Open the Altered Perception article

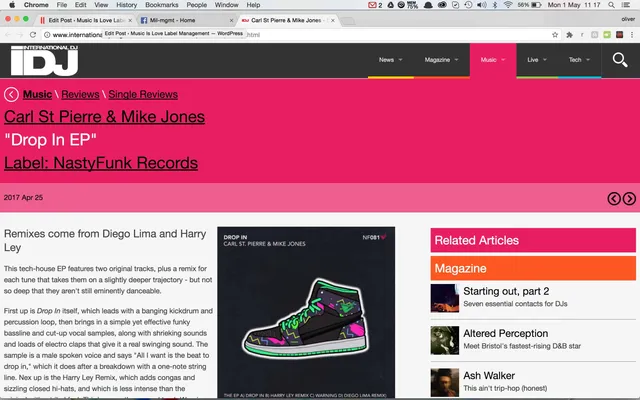tap(506, 333)
